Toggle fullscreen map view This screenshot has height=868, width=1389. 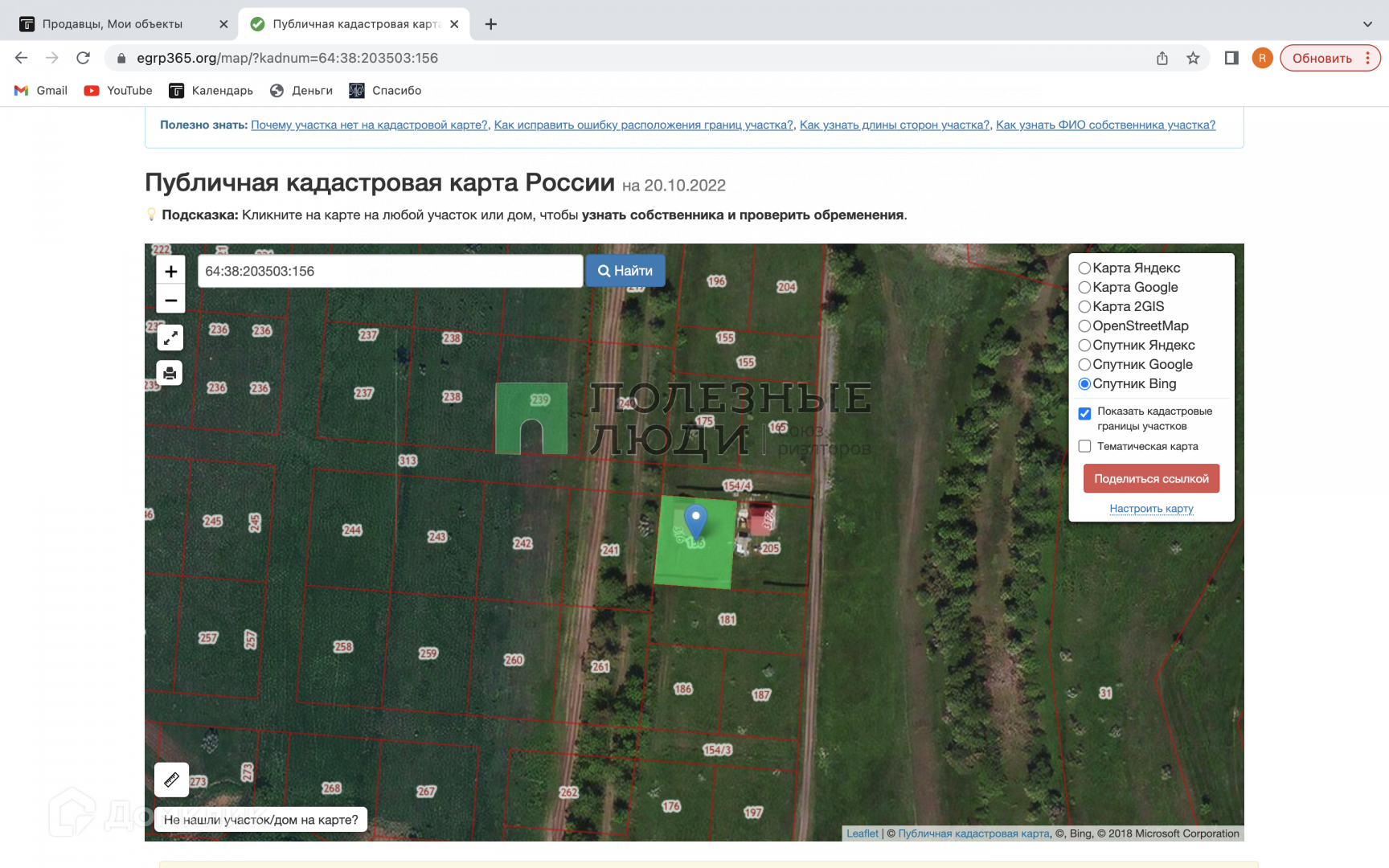point(170,338)
